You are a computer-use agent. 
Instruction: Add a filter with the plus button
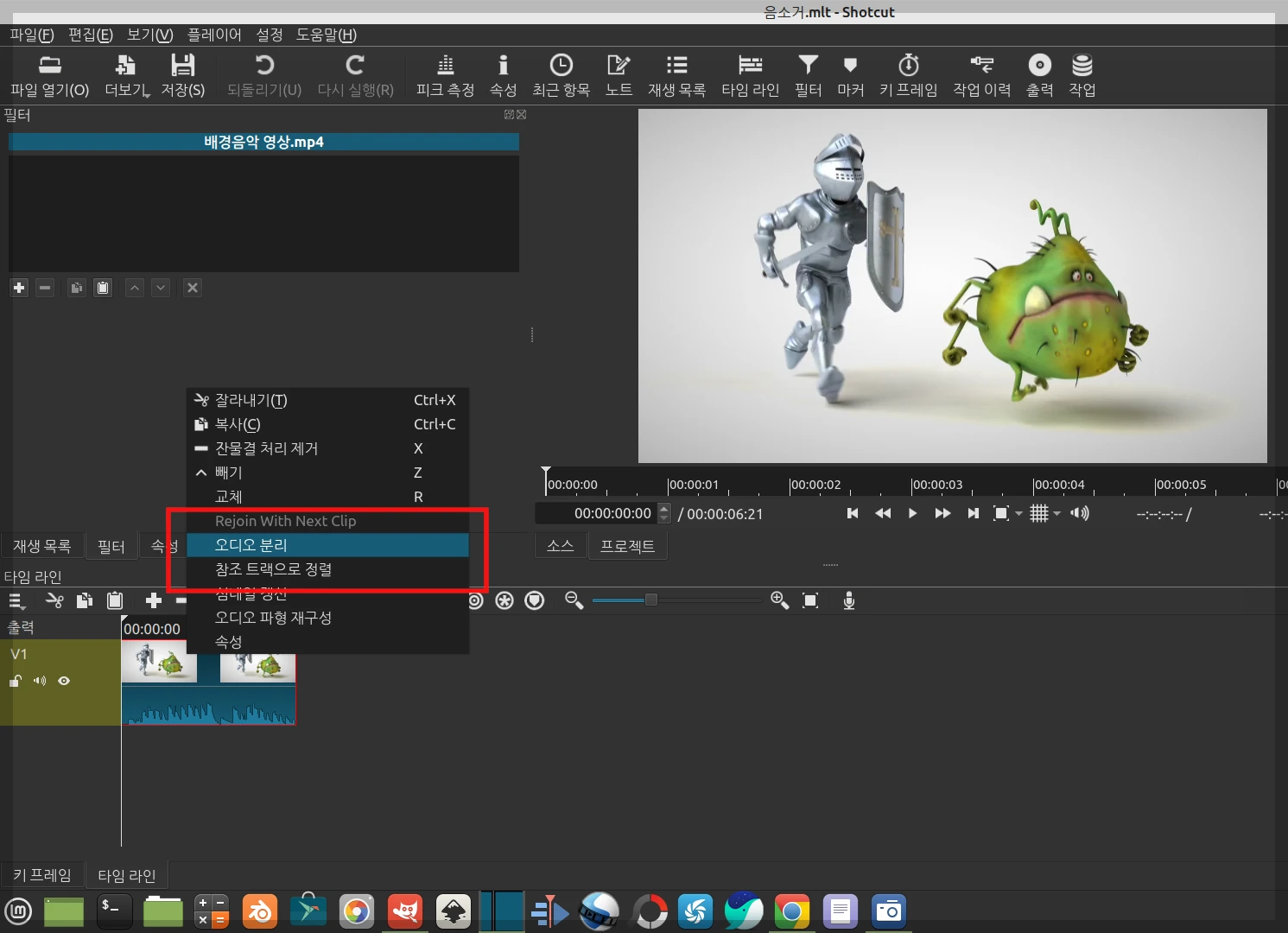(x=19, y=288)
